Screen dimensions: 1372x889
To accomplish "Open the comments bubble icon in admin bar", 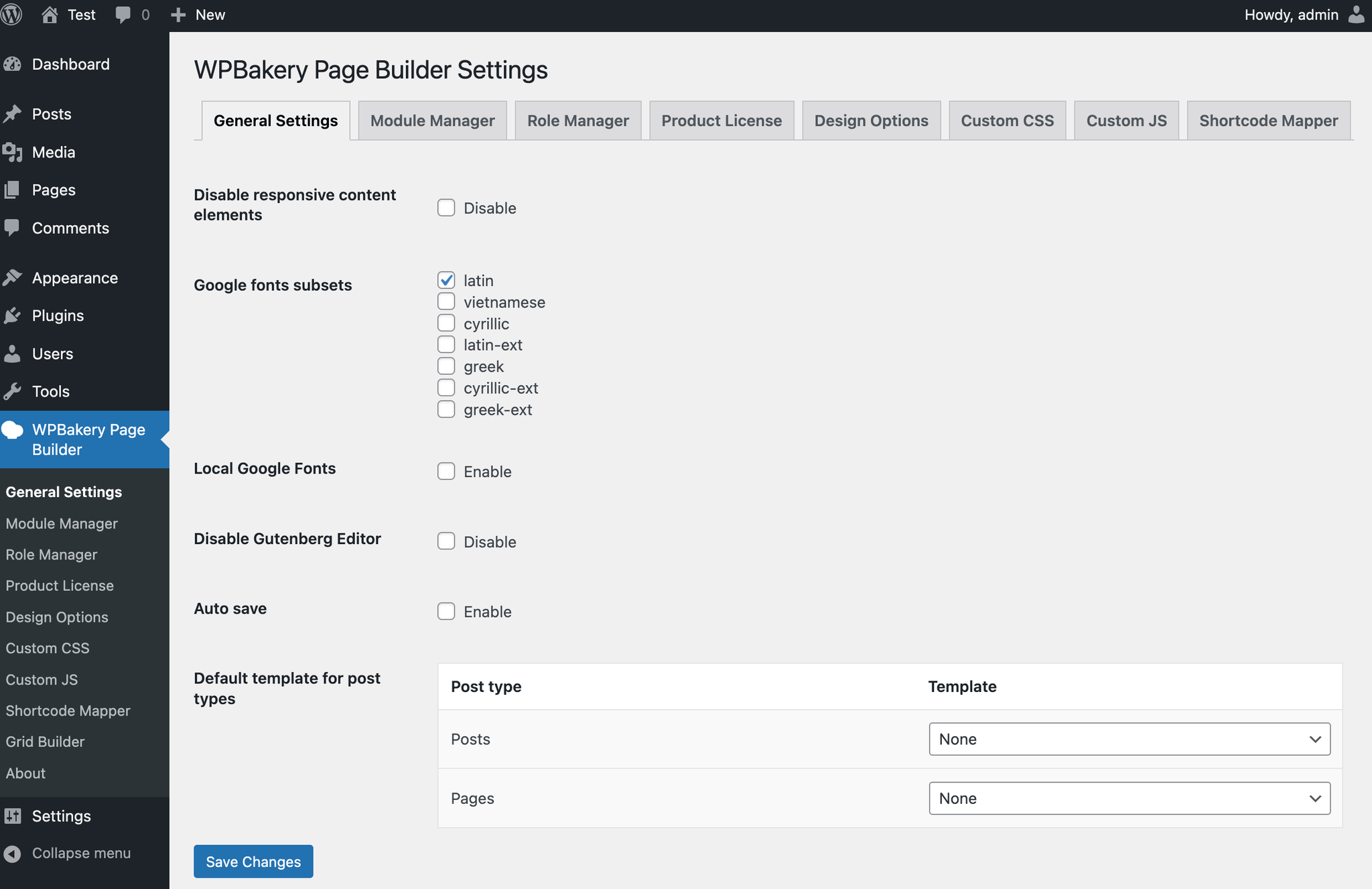I will 123,15.
